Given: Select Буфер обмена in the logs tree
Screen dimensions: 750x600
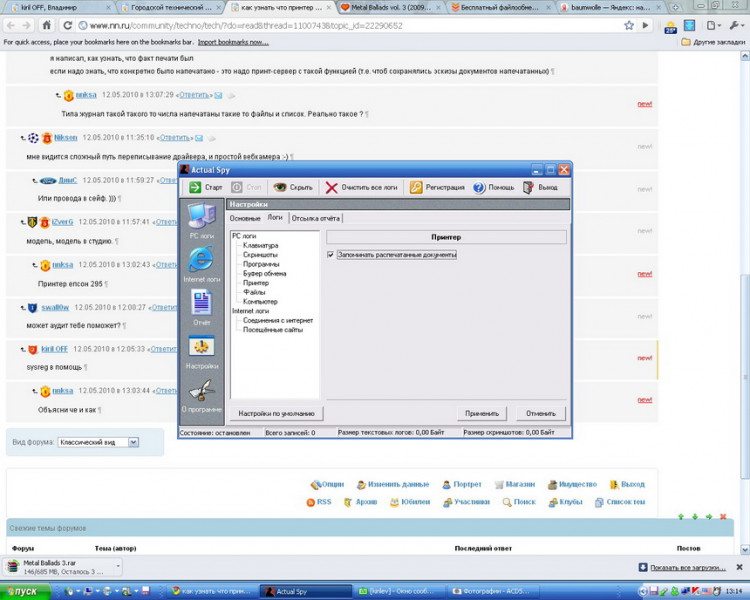Looking at the screenshot, I should pyautogui.click(x=265, y=274).
